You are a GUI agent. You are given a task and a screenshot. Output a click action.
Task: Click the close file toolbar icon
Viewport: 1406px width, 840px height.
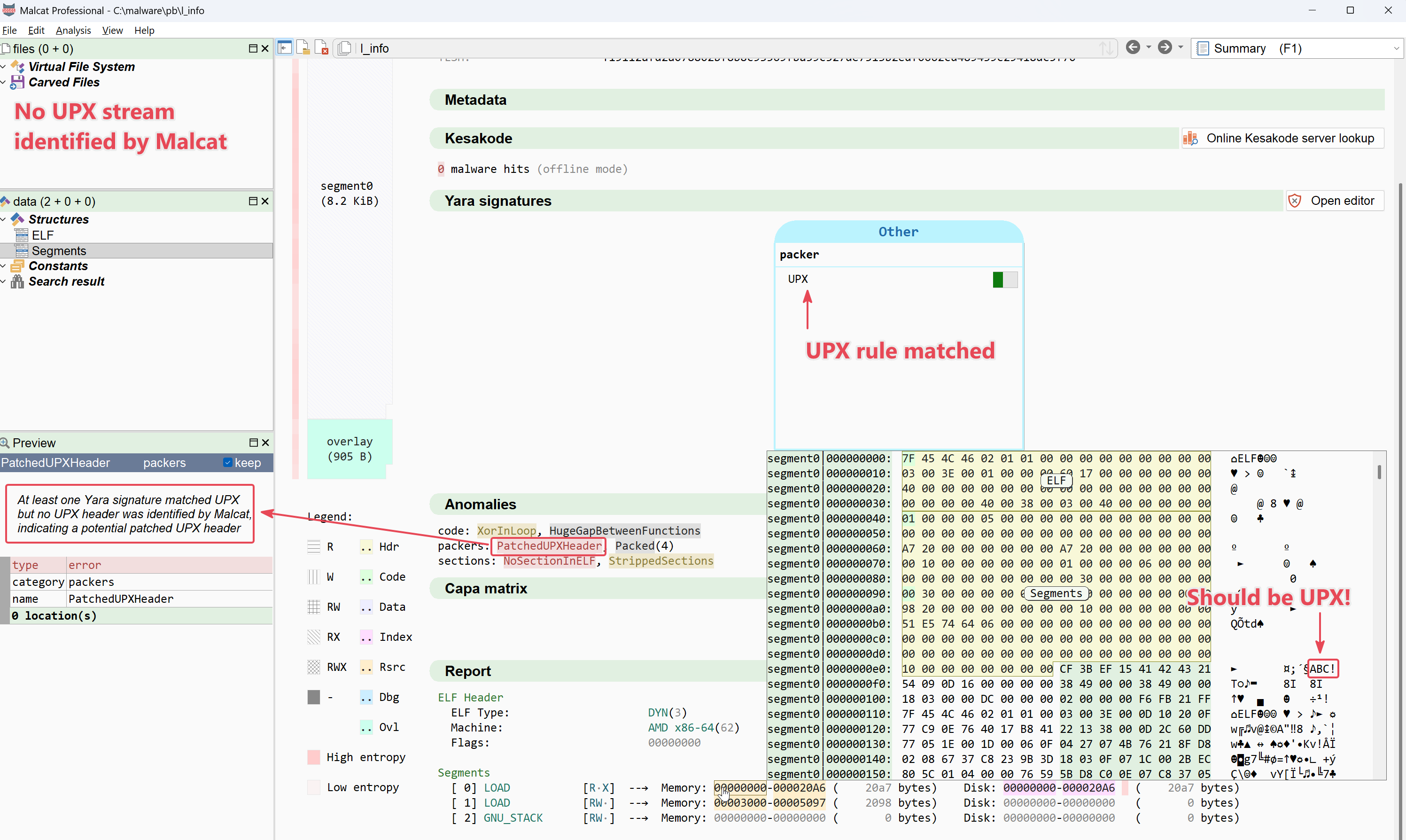coord(321,47)
